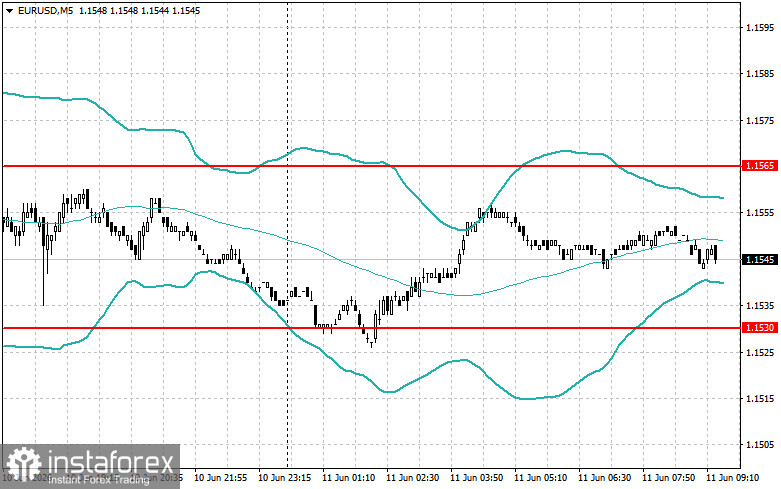Click the 1.1595 price scale value
Screen dimensions: 781x489
coord(760,28)
